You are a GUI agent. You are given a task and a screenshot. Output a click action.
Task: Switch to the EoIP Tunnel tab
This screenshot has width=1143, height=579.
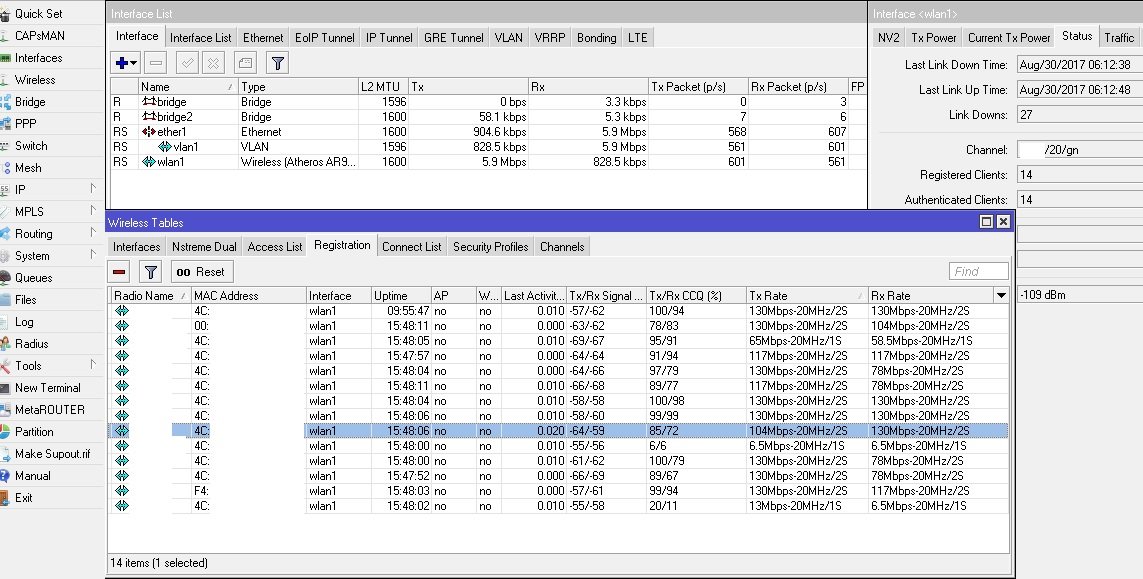pos(324,38)
